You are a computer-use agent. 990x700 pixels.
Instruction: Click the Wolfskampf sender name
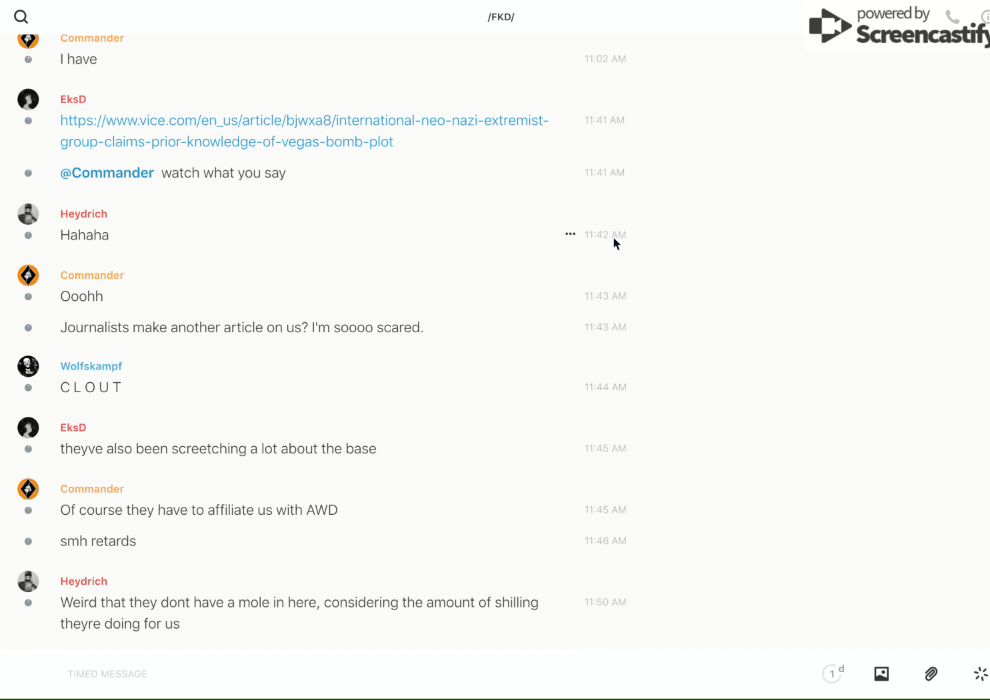click(91, 366)
